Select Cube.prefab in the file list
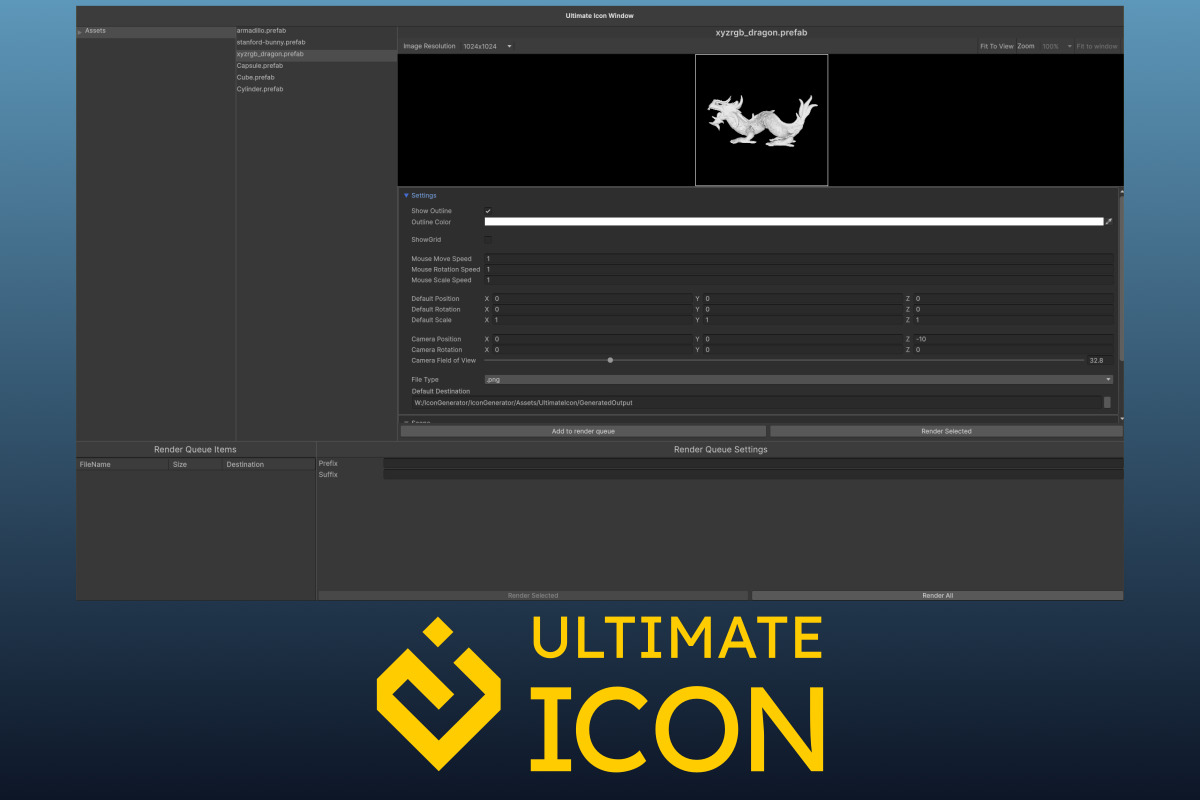 pos(316,77)
